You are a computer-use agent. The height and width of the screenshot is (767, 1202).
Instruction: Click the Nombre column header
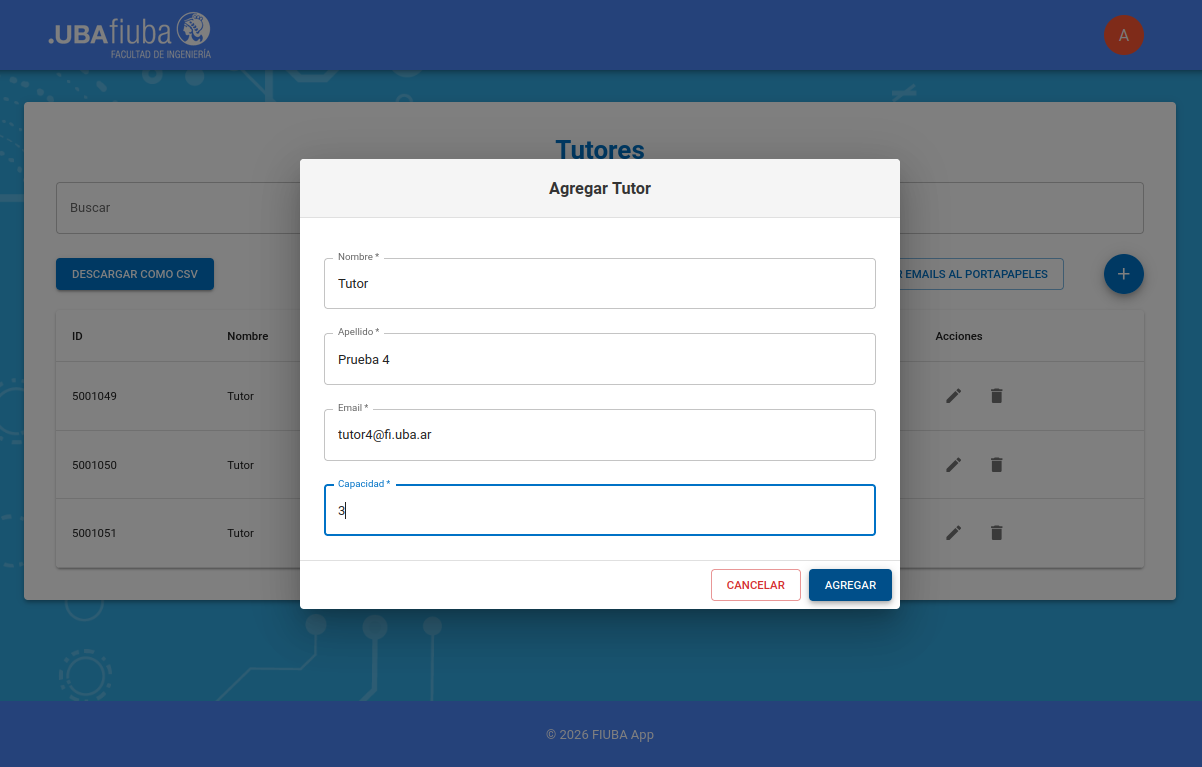(x=247, y=336)
